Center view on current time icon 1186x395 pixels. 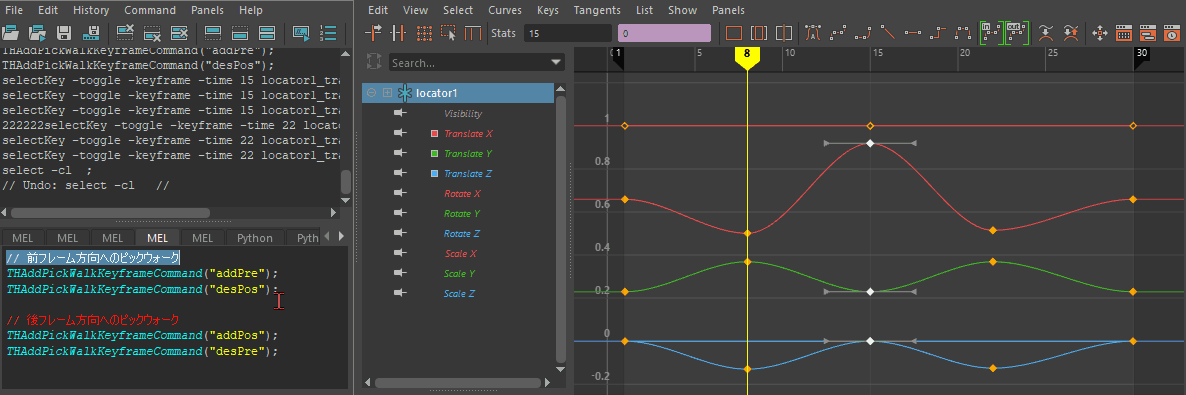click(784, 33)
